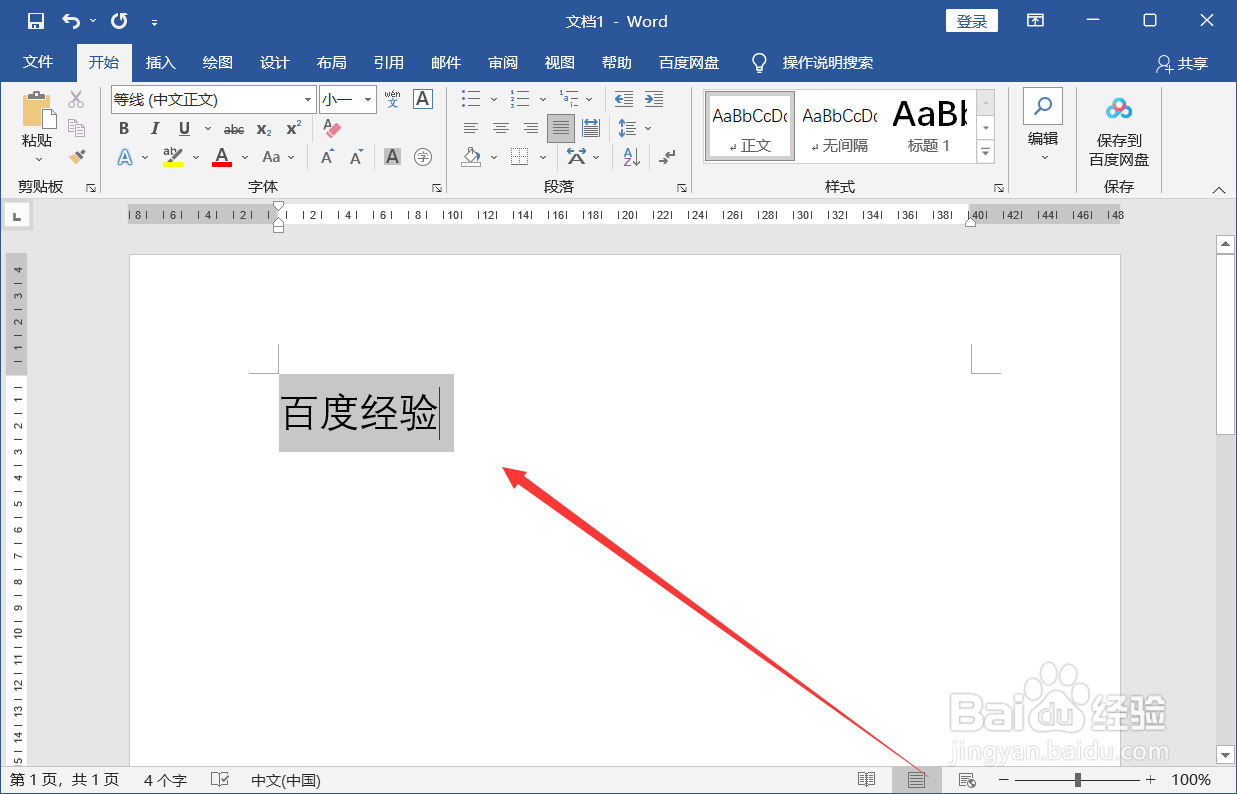Align text to the right
Image resolution: width=1237 pixels, height=794 pixels.
[x=531, y=128]
